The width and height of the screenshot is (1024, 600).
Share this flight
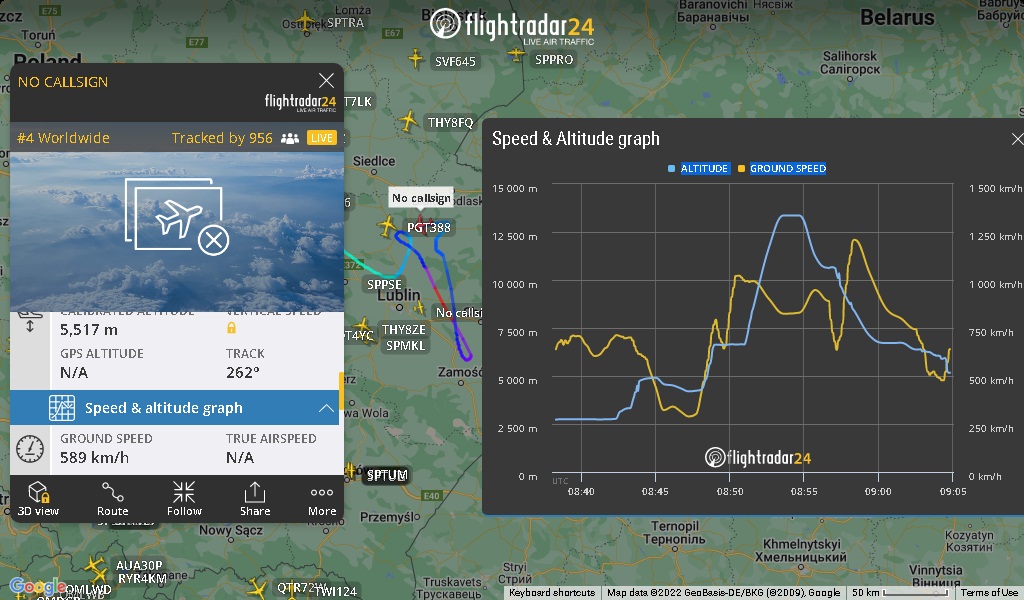(x=255, y=499)
